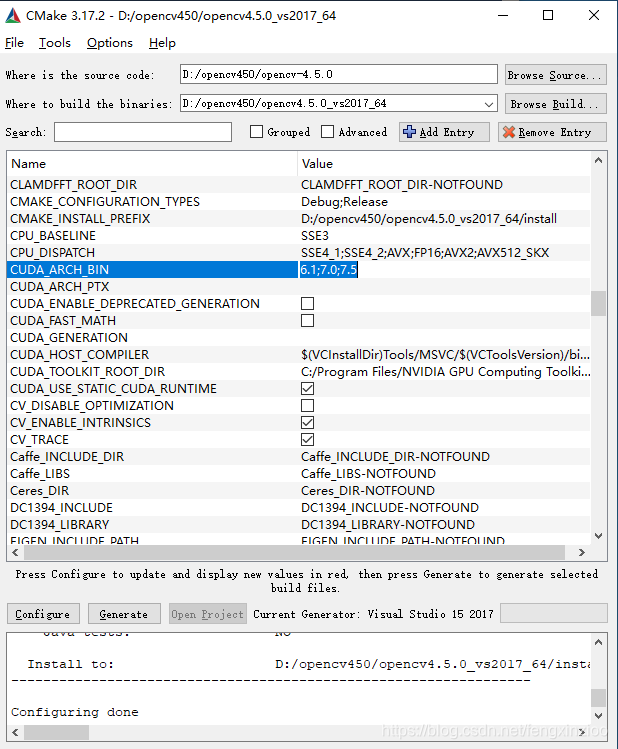The width and height of the screenshot is (618, 749).
Task: Click the Name column header
Action: pos(152,164)
